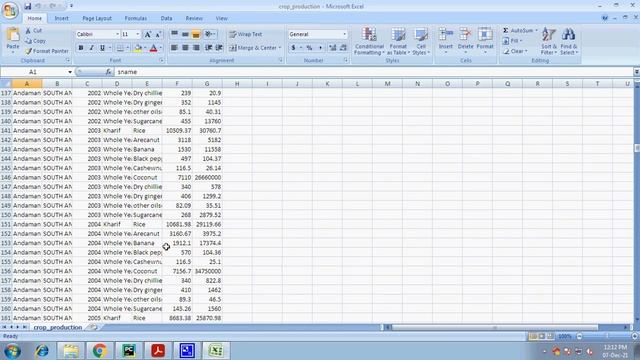Toggle bold formatting
The width and height of the screenshot is (640, 360).
(81, 48)
